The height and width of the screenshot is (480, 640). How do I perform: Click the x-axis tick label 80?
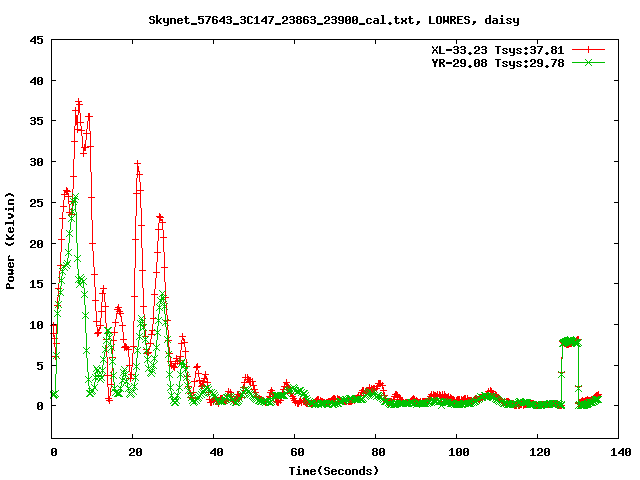coord(378,452)
